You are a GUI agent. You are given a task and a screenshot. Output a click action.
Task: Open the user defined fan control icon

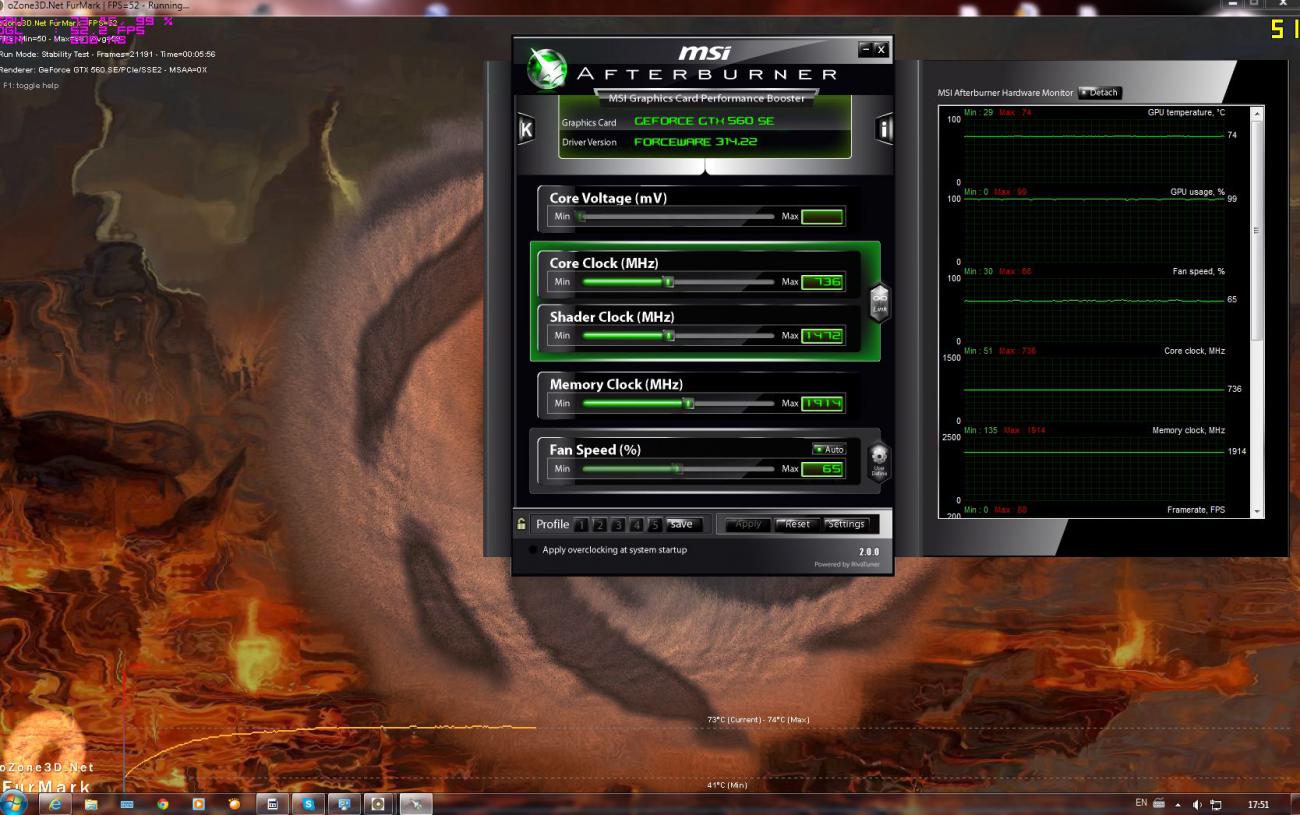[878, 462]
